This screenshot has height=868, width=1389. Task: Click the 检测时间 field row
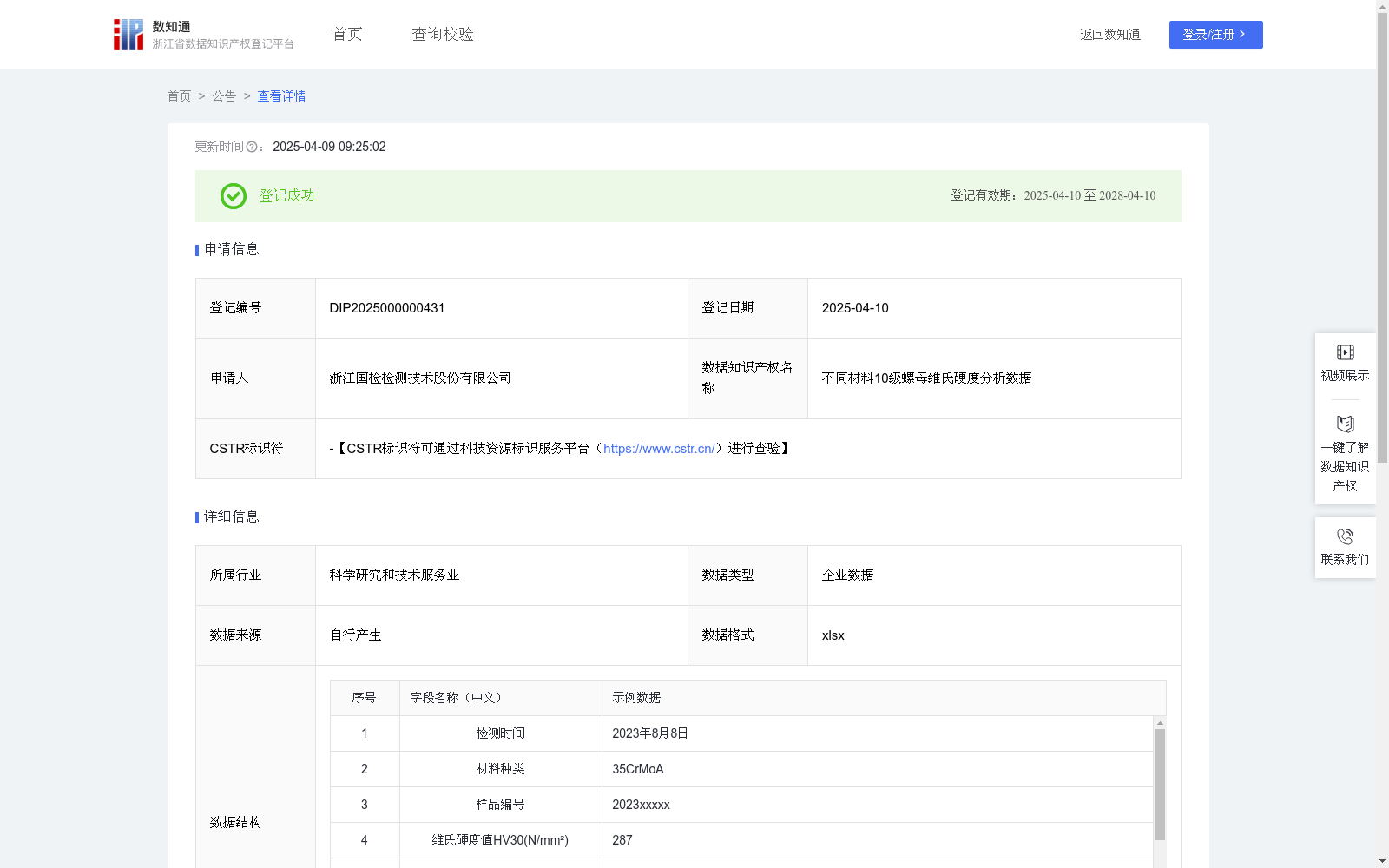click(x=742, y=733)
